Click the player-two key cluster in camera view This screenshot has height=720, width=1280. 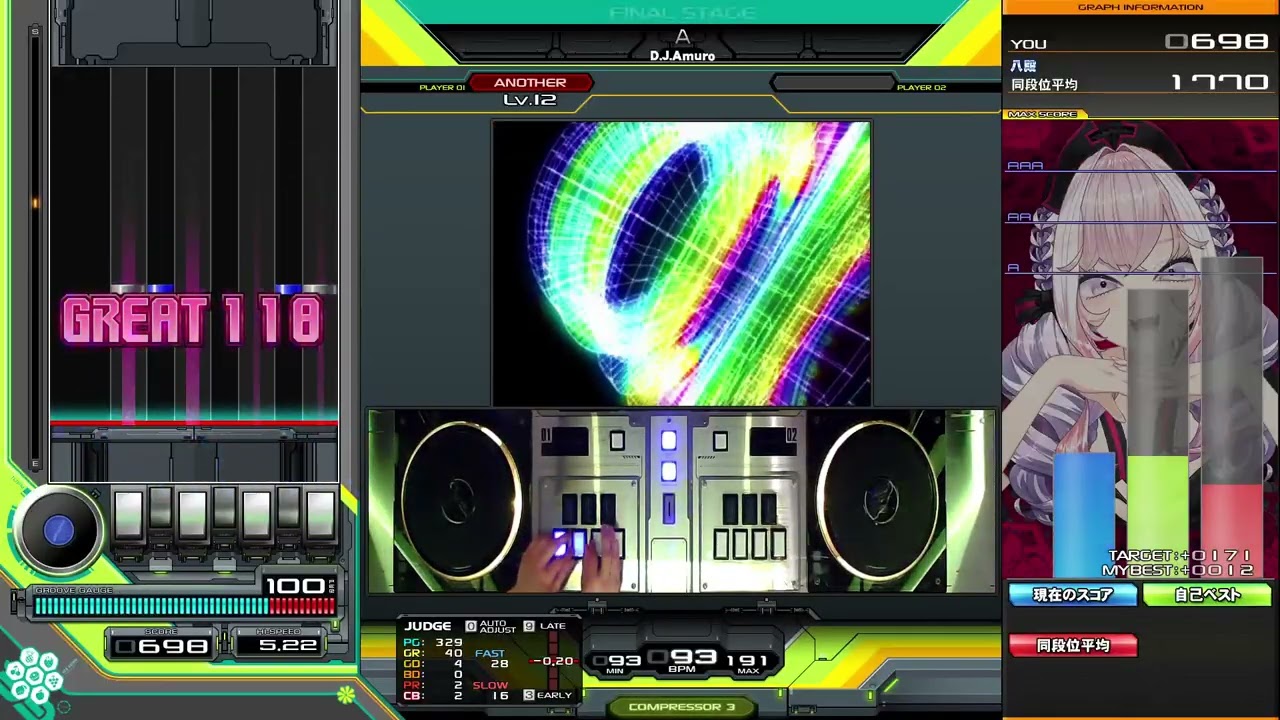(751, 526)
